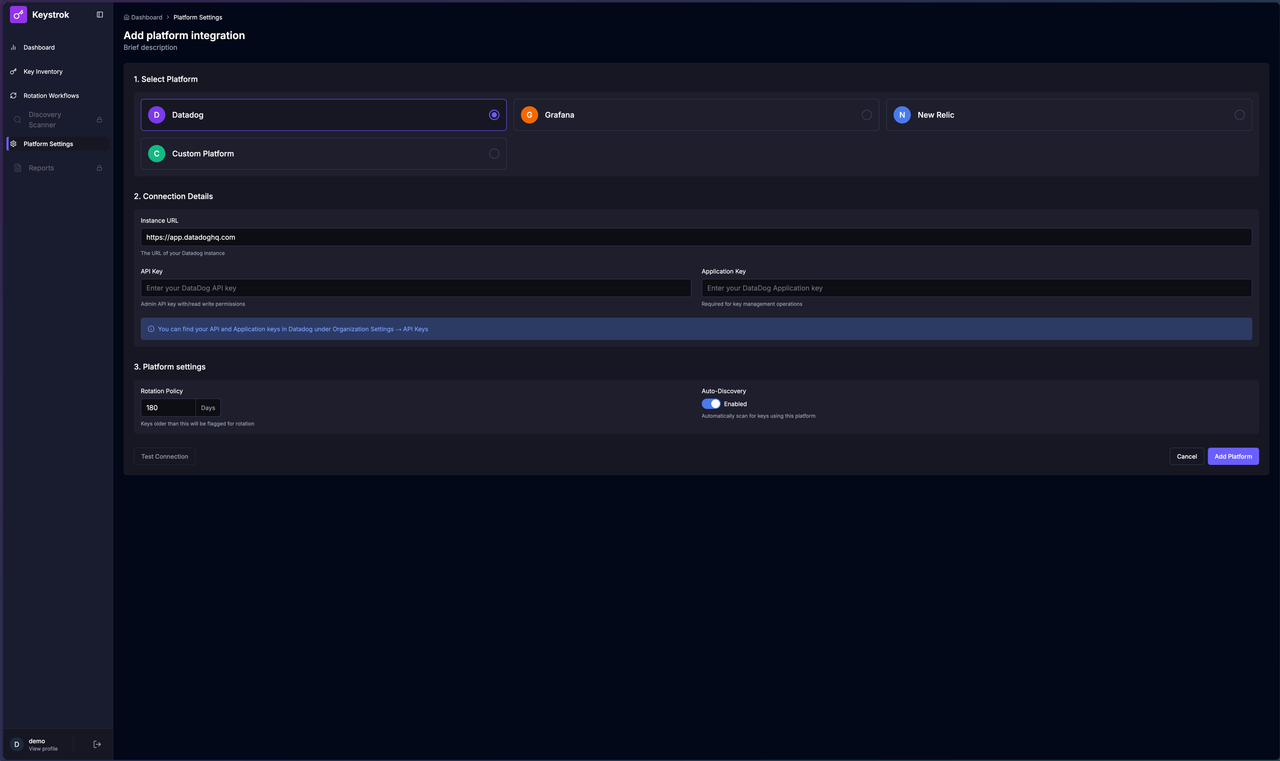Click the '3. Platform settings' heading
This screenshot has height=761, width=1280.
coord(170,367)
